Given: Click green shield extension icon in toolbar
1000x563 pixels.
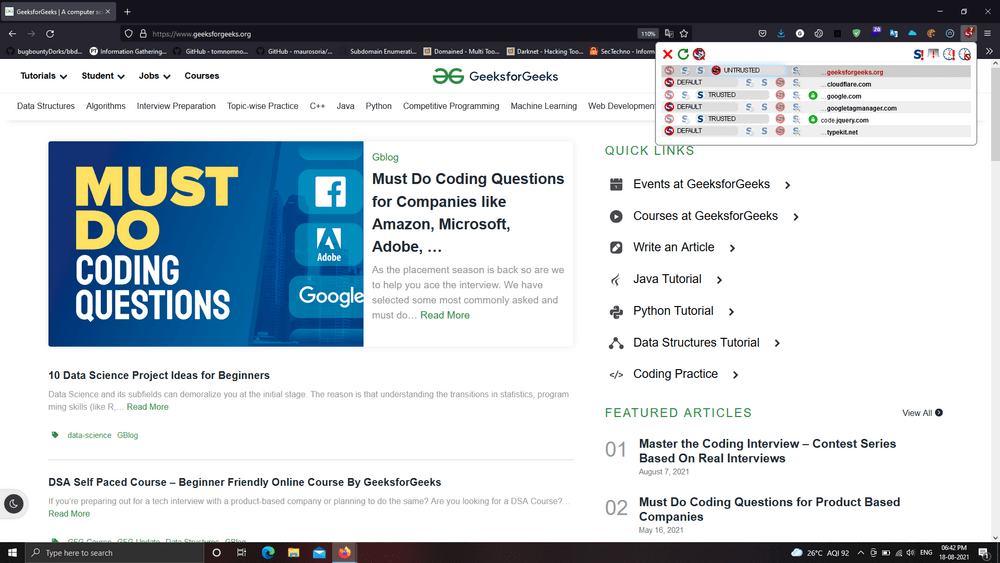Looking at the screenshot, I should tap(857, 33).
